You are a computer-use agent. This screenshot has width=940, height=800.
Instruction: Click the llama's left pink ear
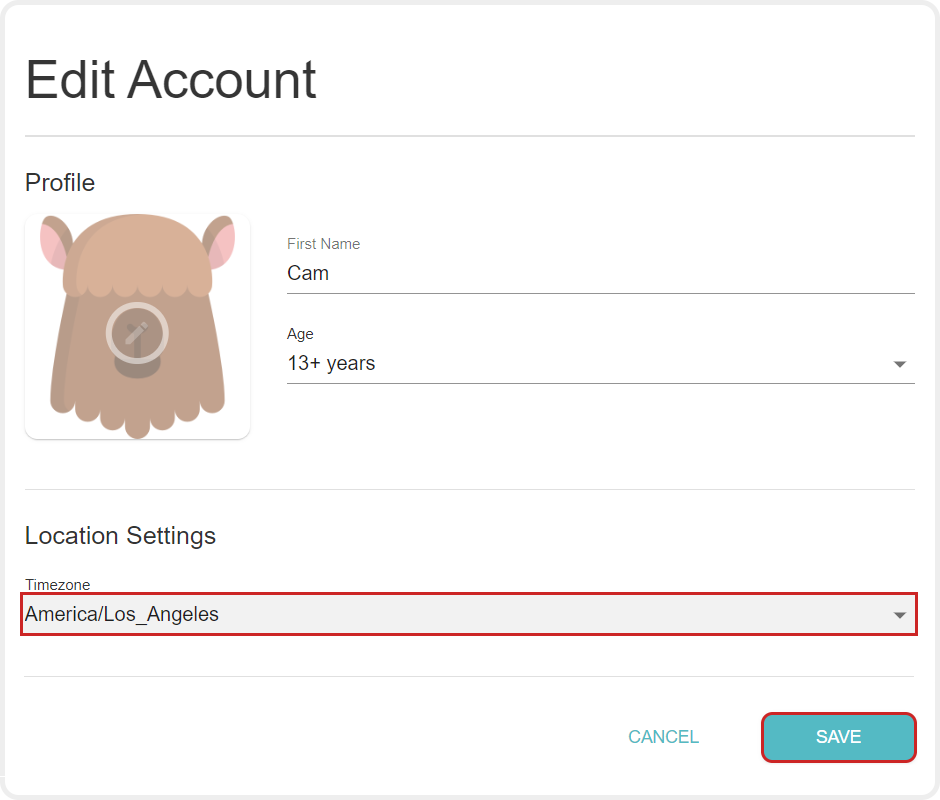[x=52, y=243]
